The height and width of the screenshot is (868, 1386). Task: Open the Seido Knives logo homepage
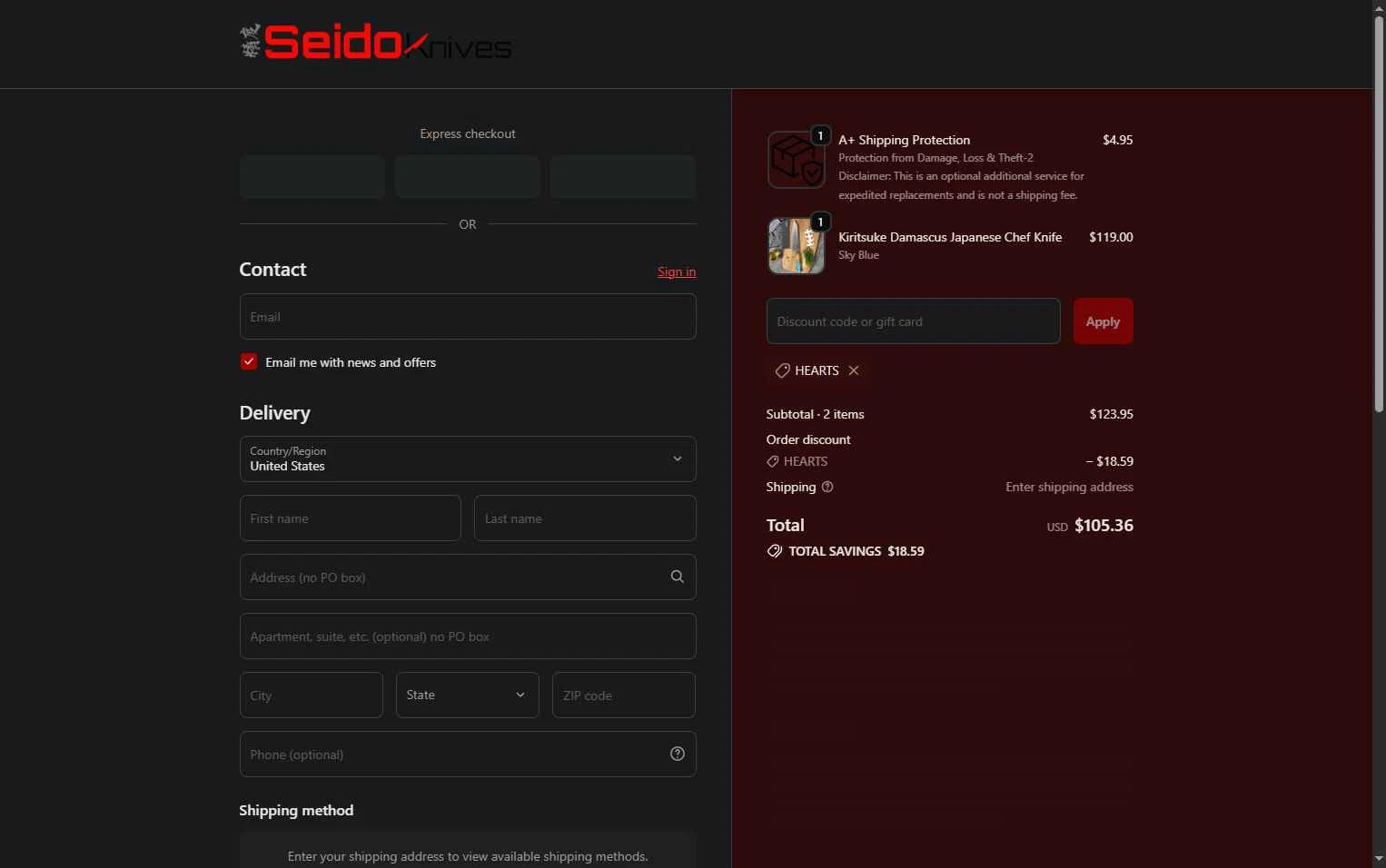[x=375, y=43]
